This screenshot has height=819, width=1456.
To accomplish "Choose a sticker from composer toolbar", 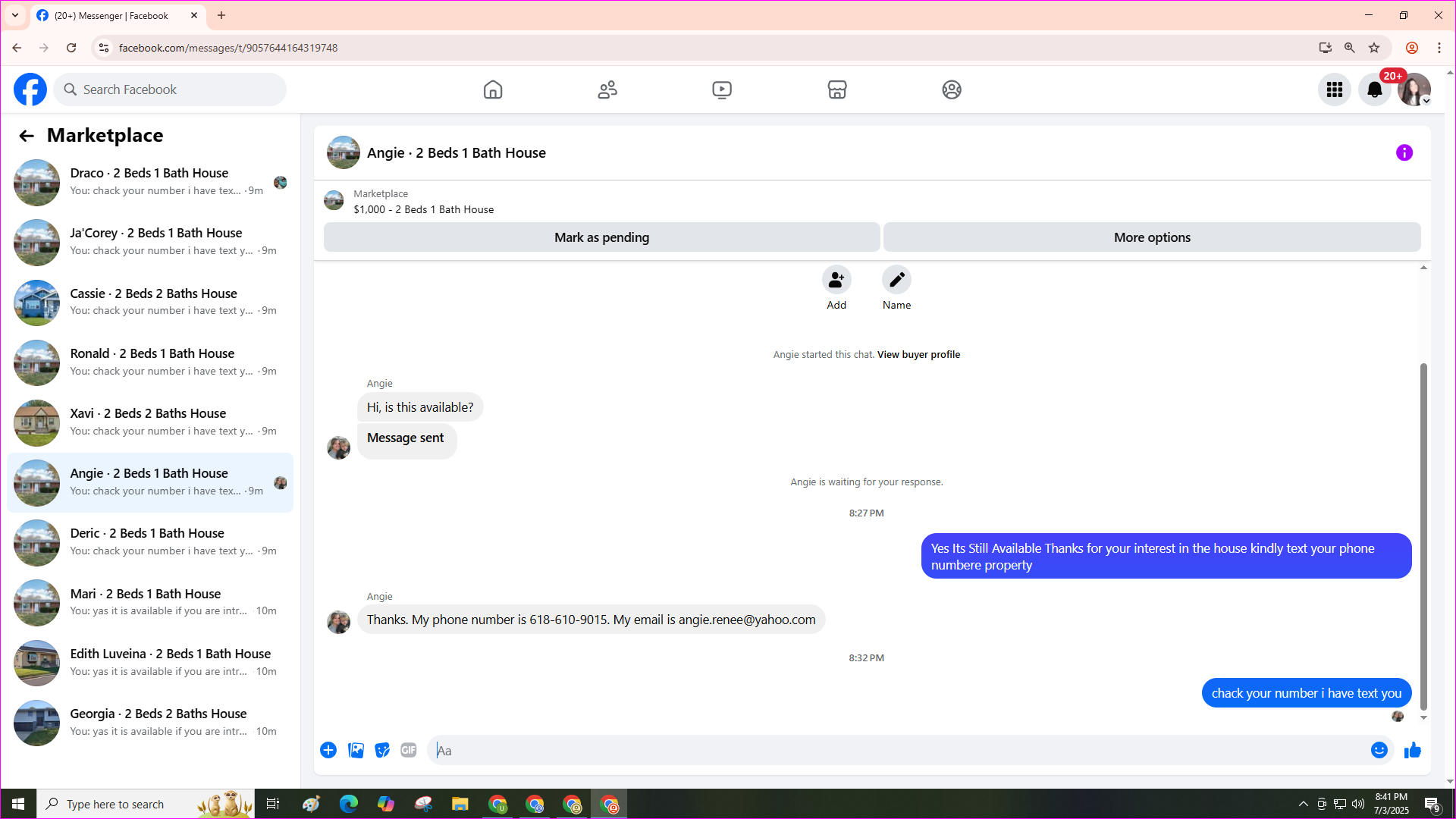I will 382,750.
